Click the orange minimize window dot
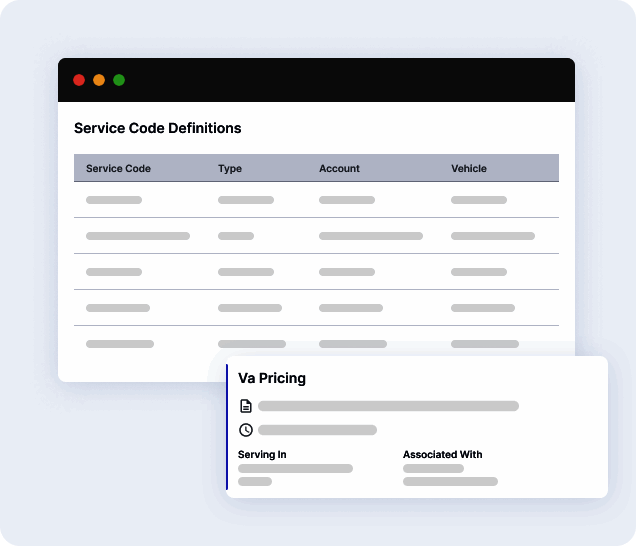Viewport: 636px width, 546px height. tap(99, 80)
